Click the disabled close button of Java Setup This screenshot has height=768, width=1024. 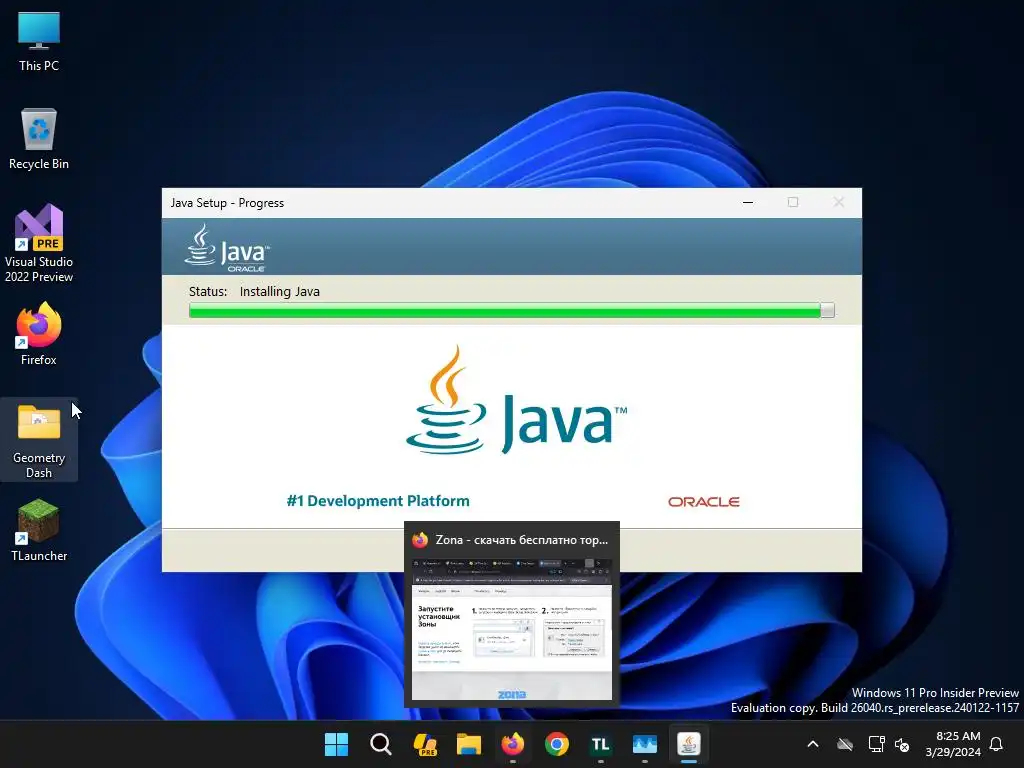[x=839, y=202]
